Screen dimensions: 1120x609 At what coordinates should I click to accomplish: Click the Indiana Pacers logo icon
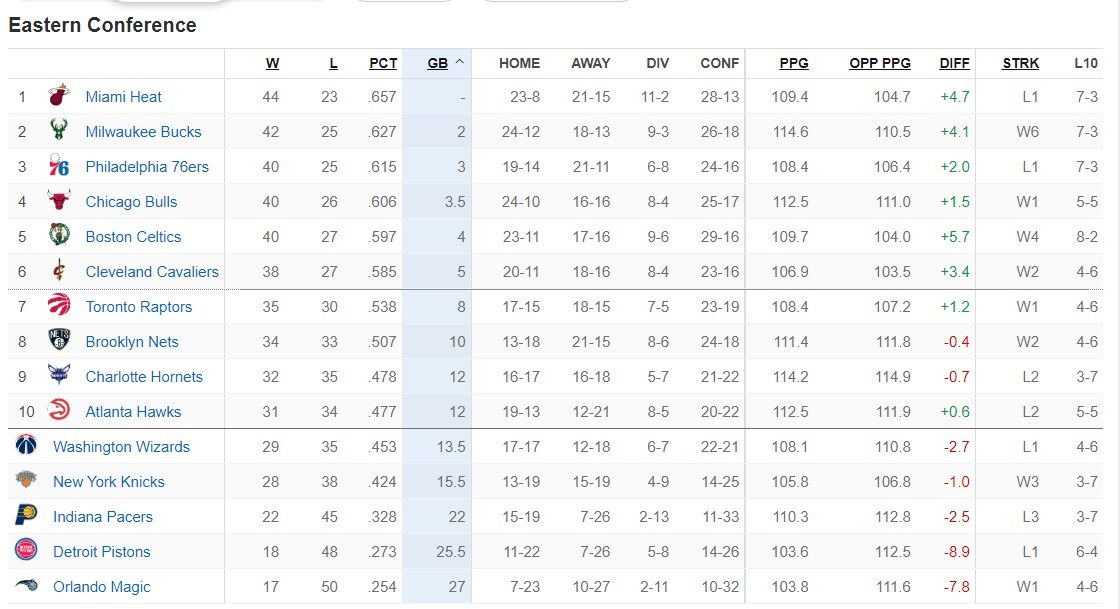pyautogui.click(x=26, y=516)
